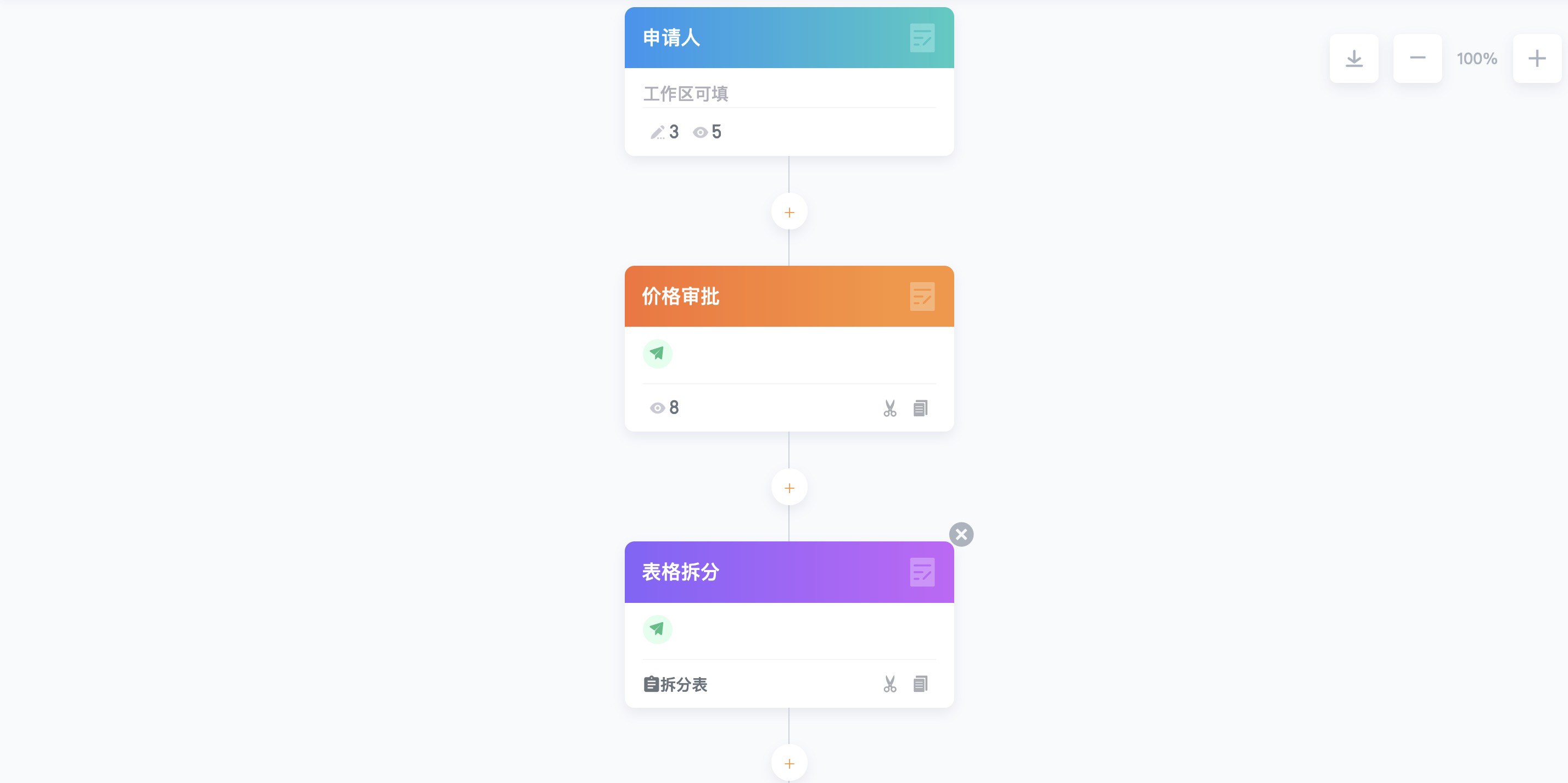Image resolution: width=1568 pixels, height=783 pixels.
Task: Cut the 价格审批 node with scissors icon
Action: 889,408
